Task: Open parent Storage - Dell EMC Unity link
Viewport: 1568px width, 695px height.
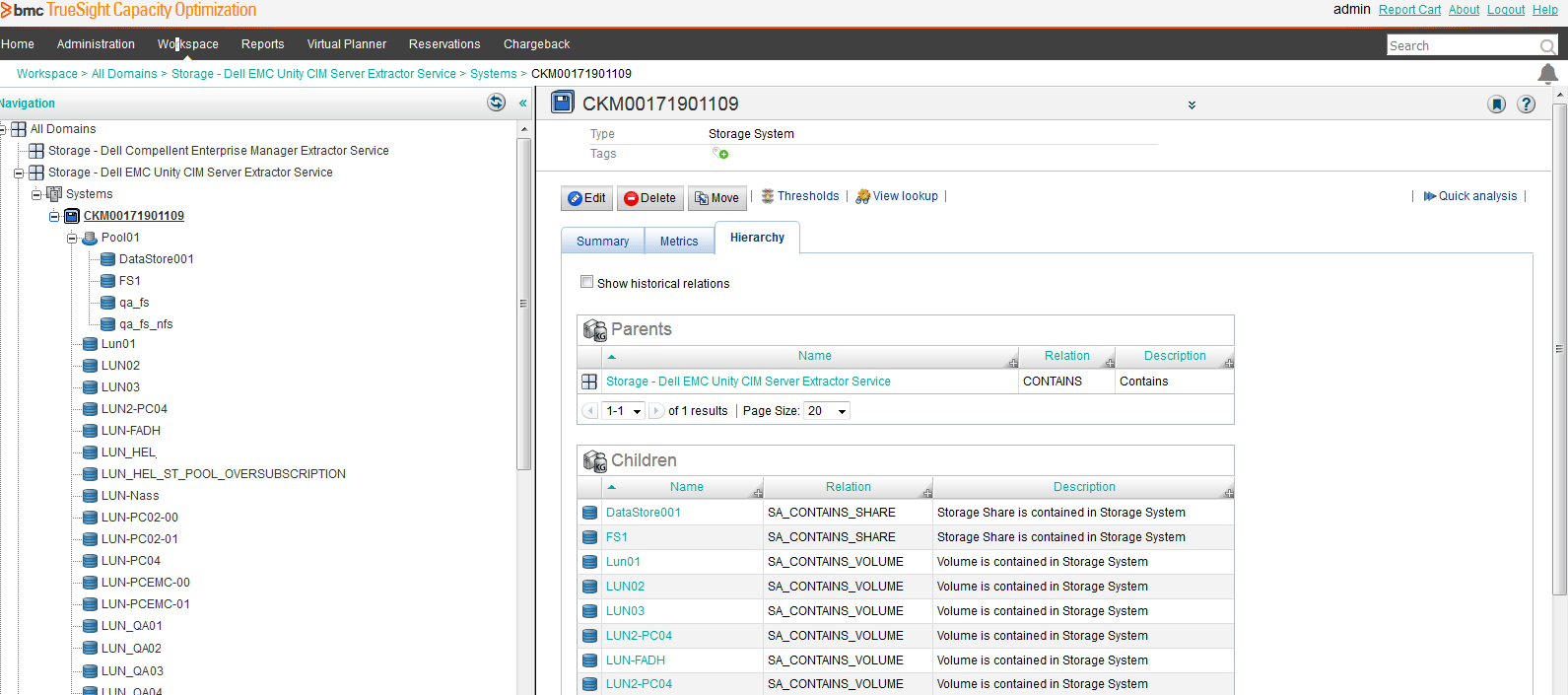Action: coord(748,382)
